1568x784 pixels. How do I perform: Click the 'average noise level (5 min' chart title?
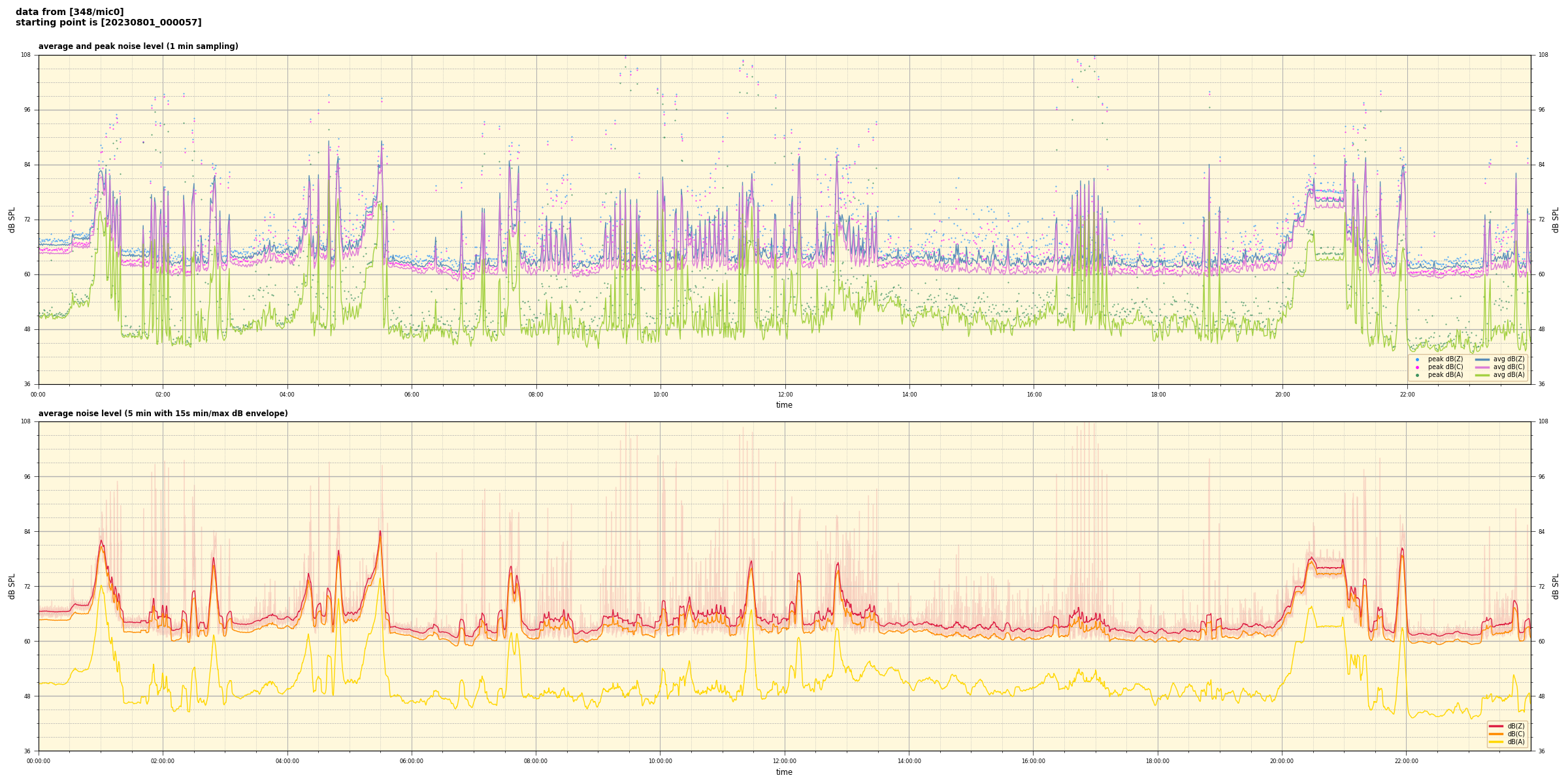point(163,414)
